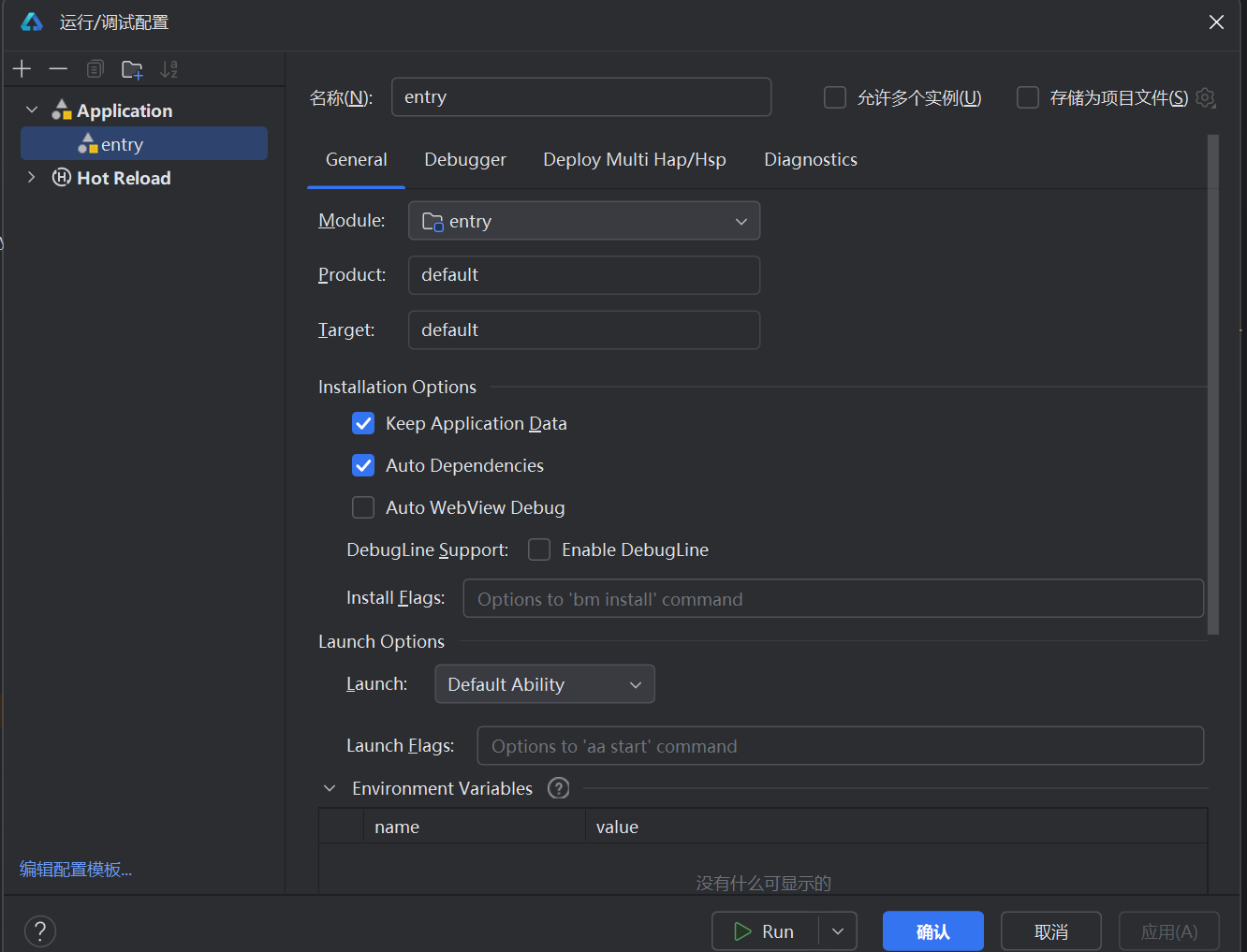Create a new folder with the folder icon
The width and height of the screenshot is (1247, 952).
pos(132,69)
